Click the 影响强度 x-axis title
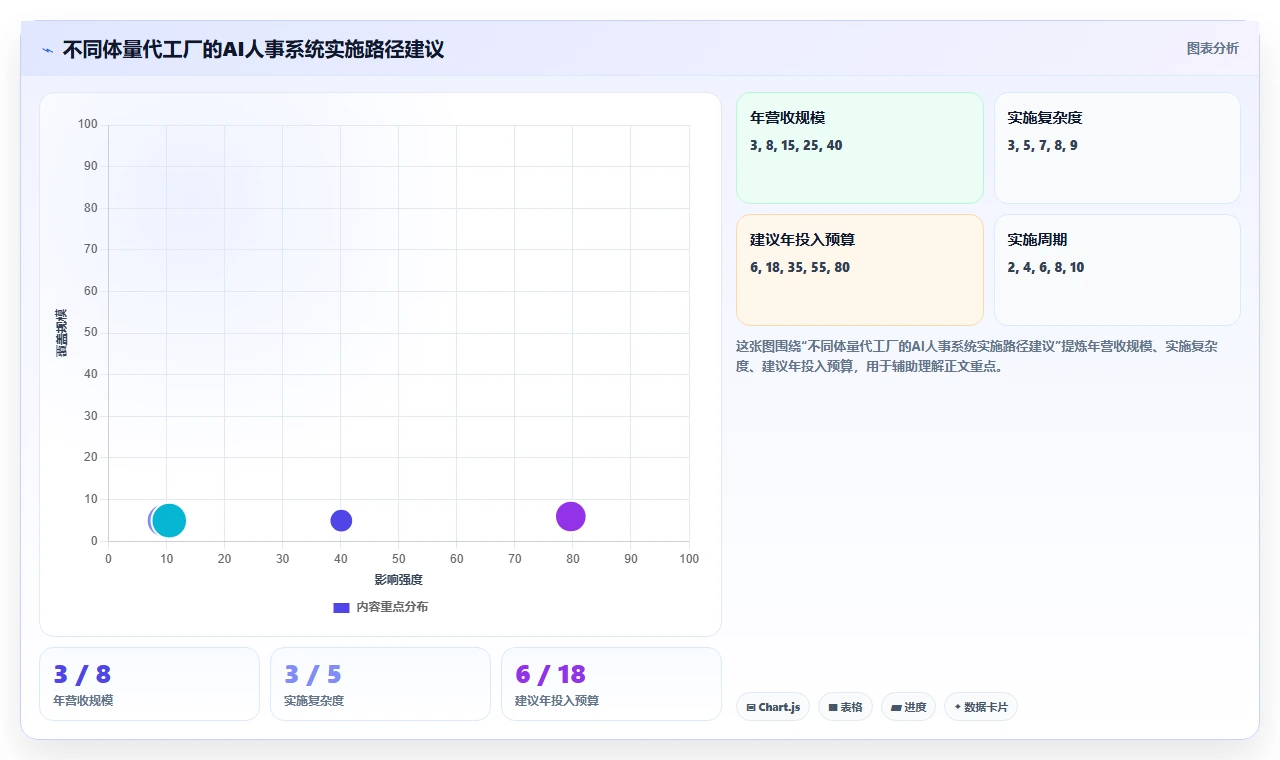This screenshot has width=1280, height=760. coord(398,580)
